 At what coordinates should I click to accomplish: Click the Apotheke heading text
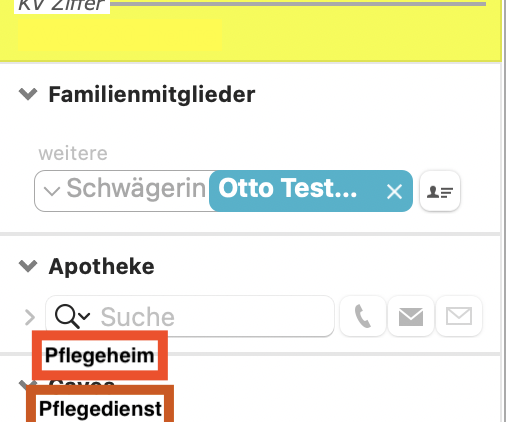tap(102, 267)
